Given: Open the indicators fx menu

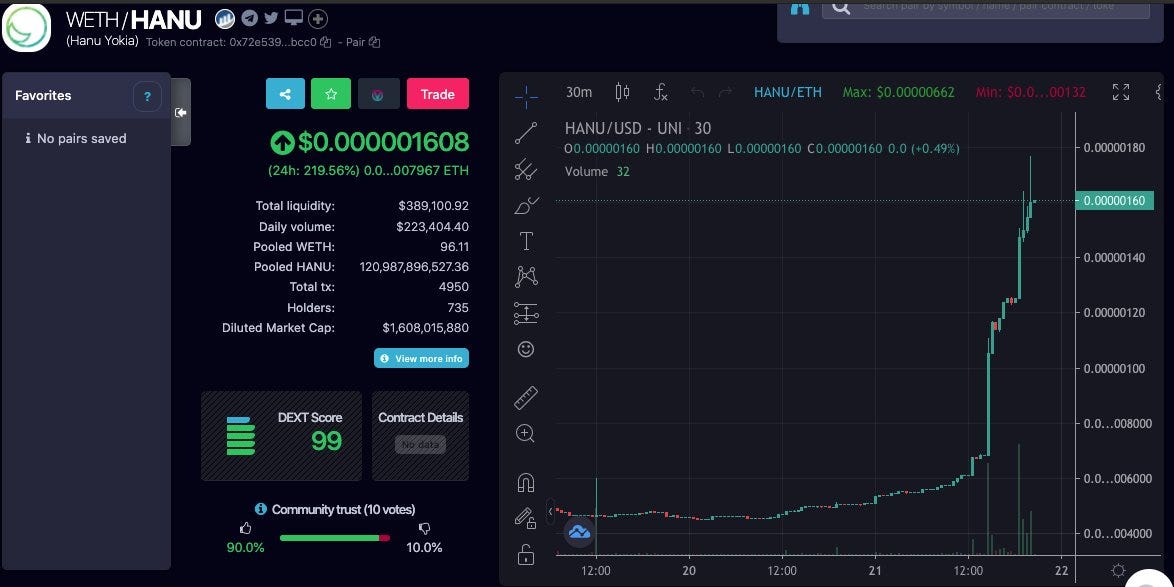Looking at the screenshot, I should [x=660, y=92].
